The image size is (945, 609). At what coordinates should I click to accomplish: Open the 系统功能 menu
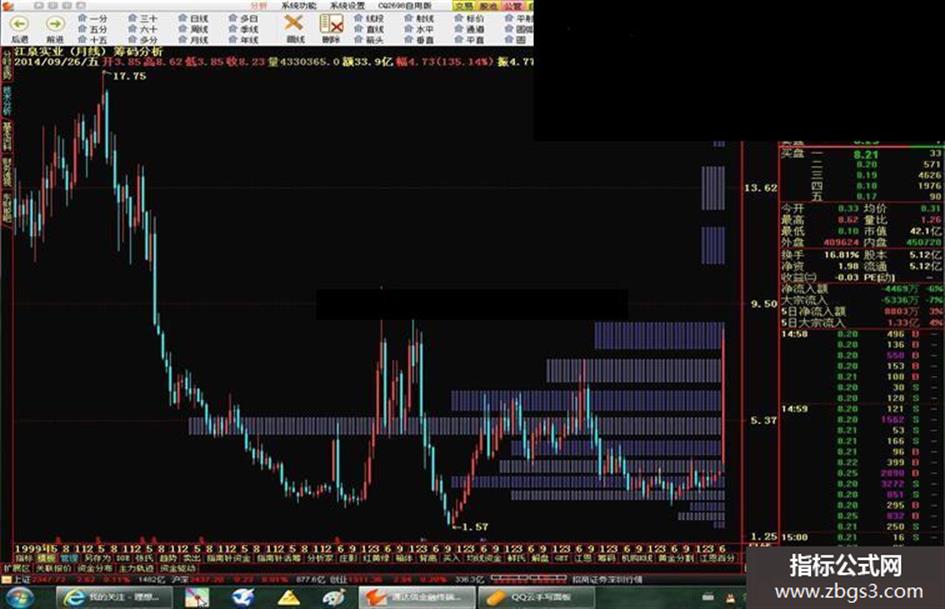[299, 5]
